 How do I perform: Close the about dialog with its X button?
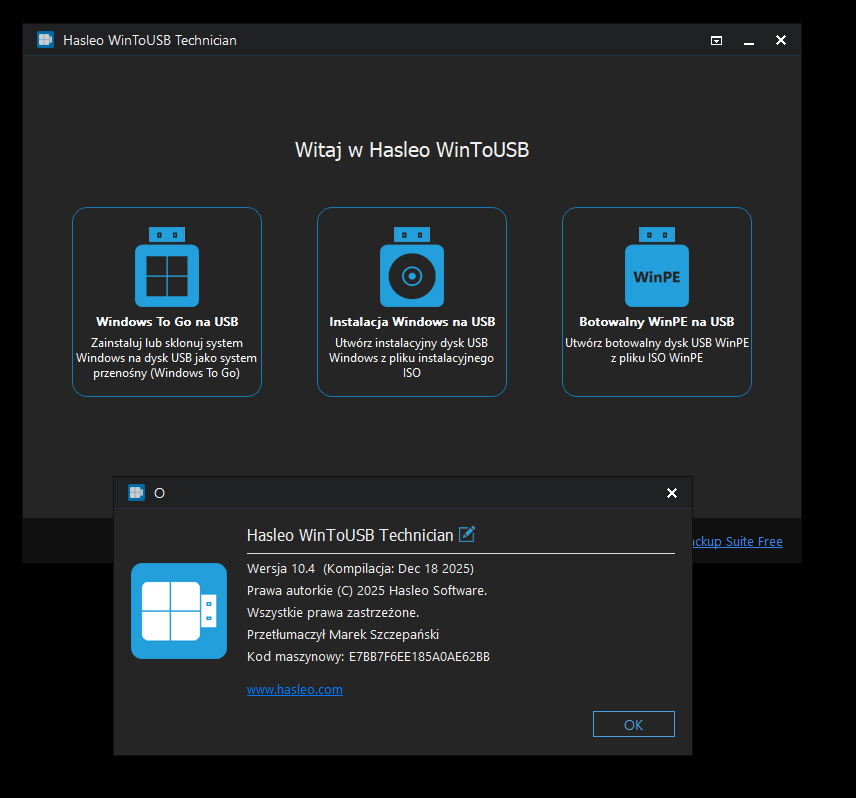click(x=672, y=493)
